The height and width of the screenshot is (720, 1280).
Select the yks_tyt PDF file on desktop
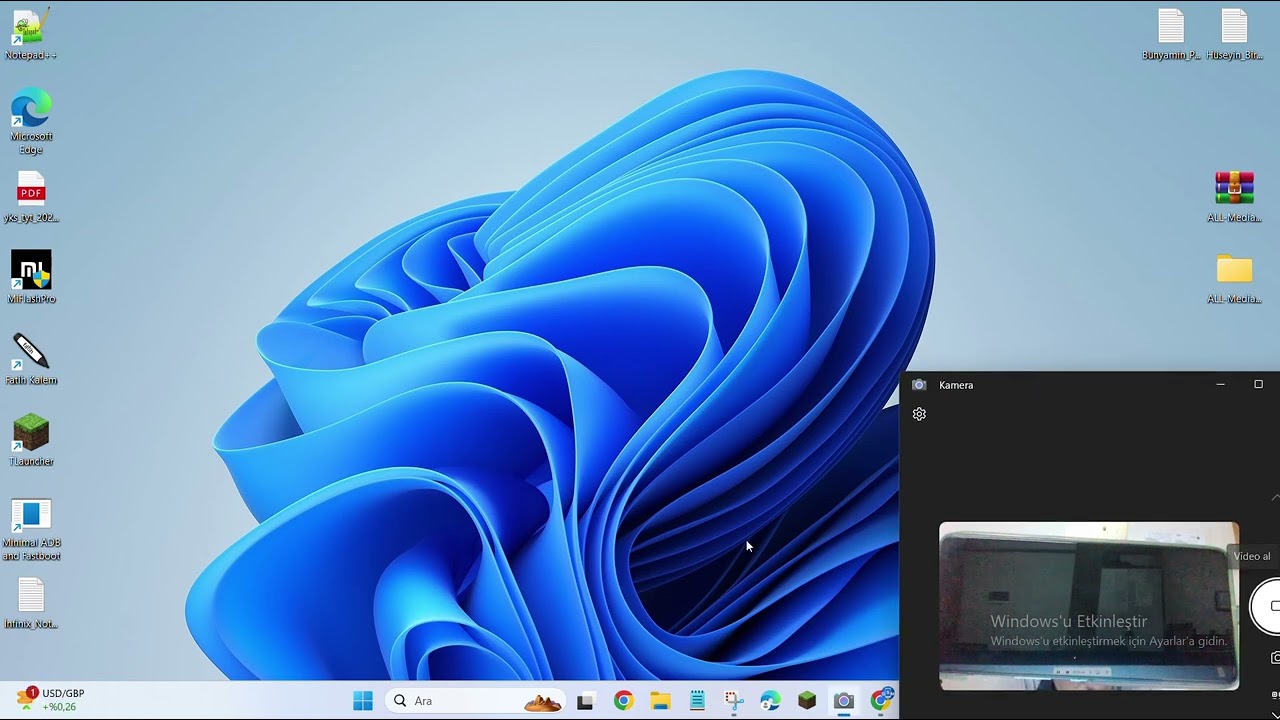coord(31,196)
